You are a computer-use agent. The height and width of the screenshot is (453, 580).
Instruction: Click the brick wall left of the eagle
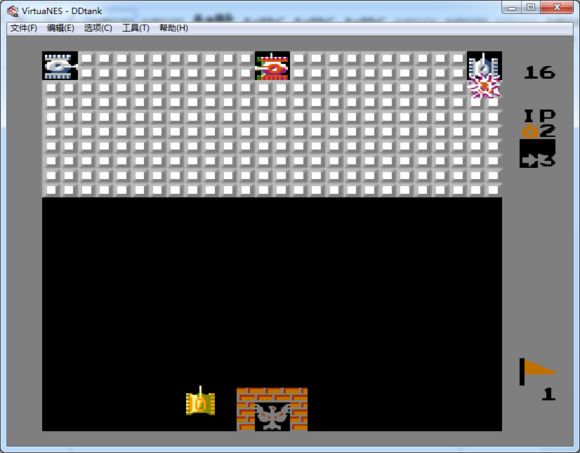click(x=246, y=409)
